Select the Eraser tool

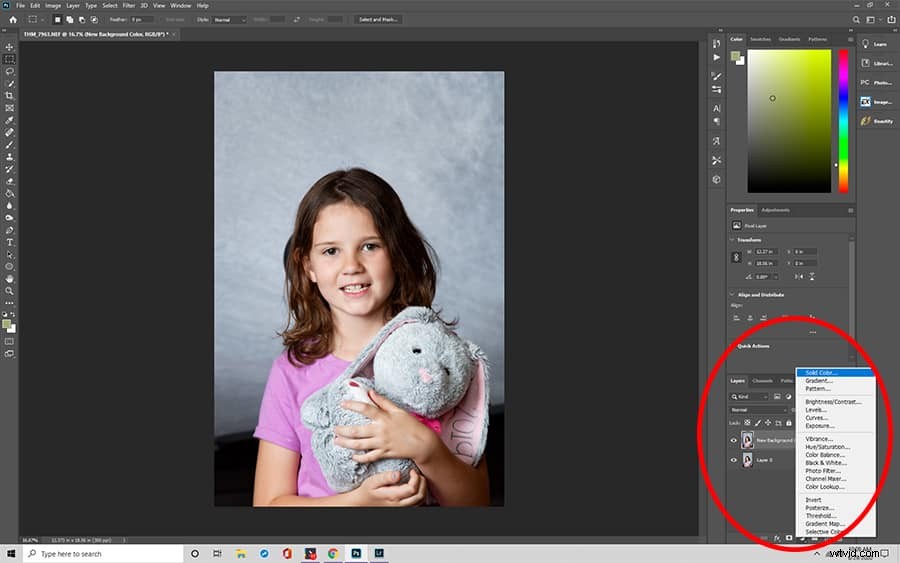coord(9,181)
